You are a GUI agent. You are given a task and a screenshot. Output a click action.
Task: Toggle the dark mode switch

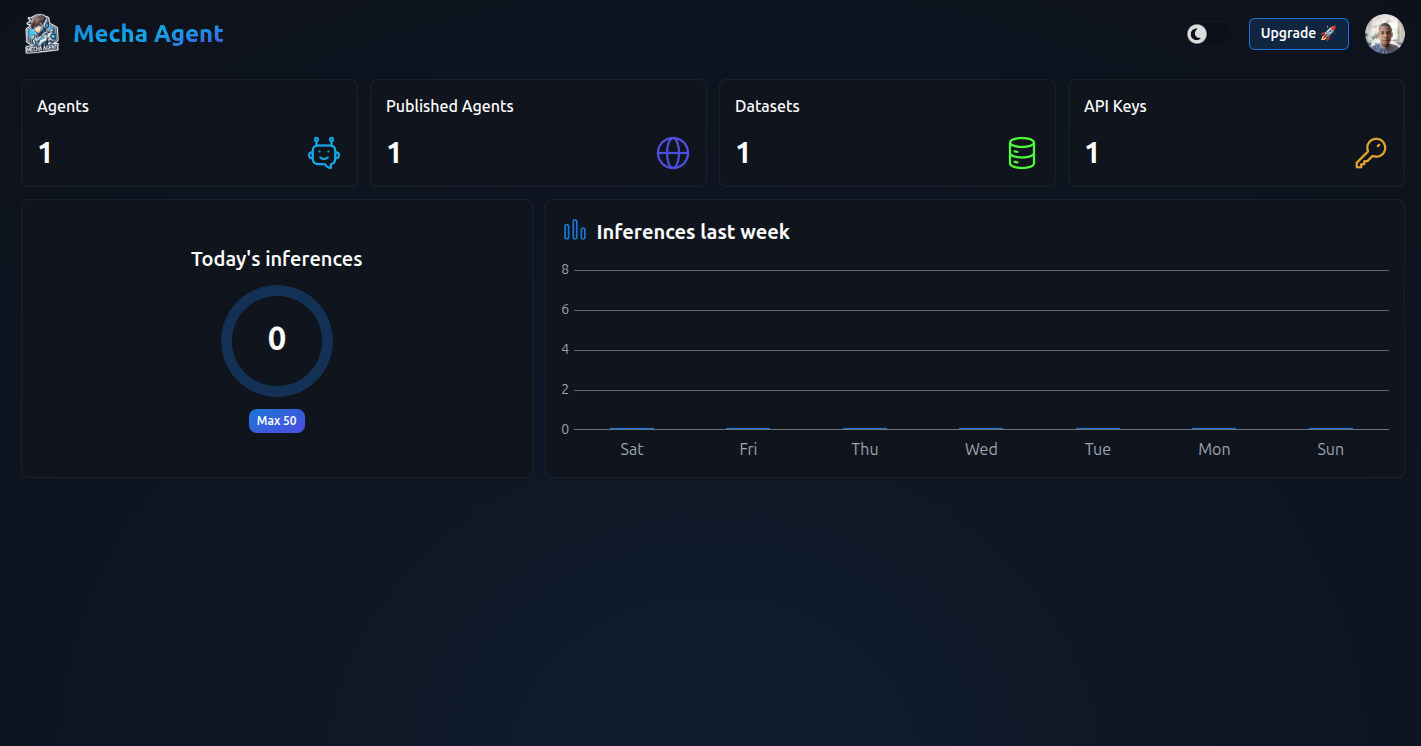[1209, 34]
